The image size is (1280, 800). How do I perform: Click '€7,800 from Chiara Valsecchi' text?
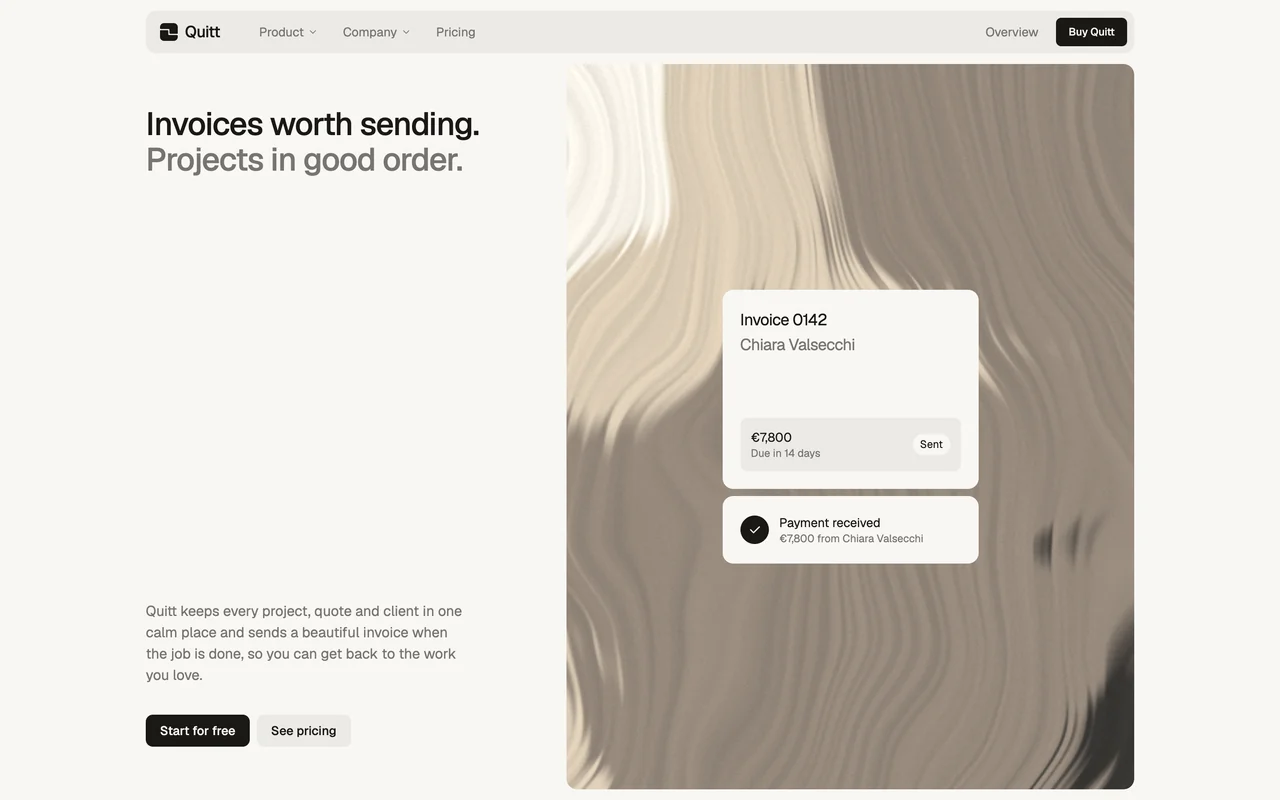coord(851,539)
